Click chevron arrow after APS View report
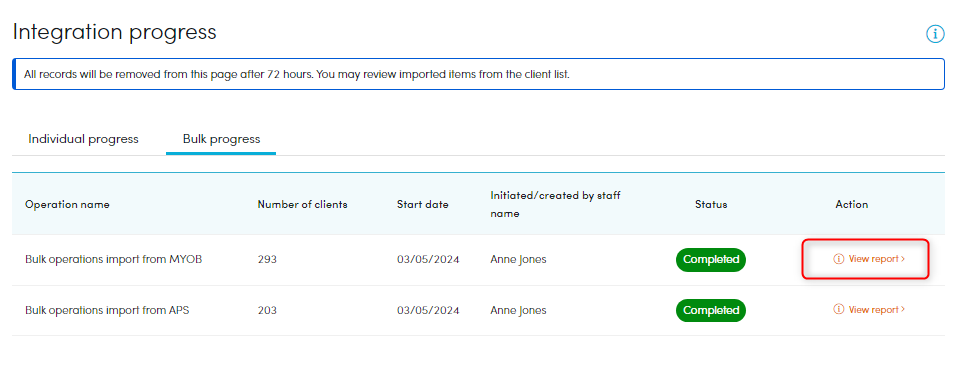 point(903,309)
